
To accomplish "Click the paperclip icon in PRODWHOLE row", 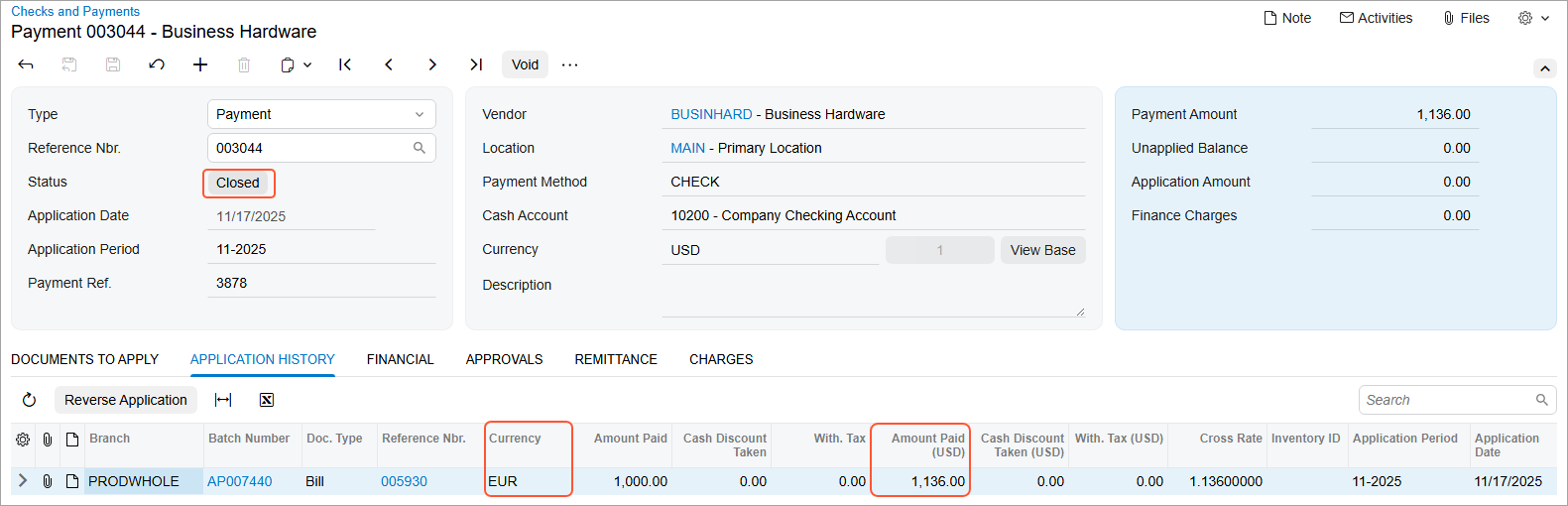I will [47, 481].
